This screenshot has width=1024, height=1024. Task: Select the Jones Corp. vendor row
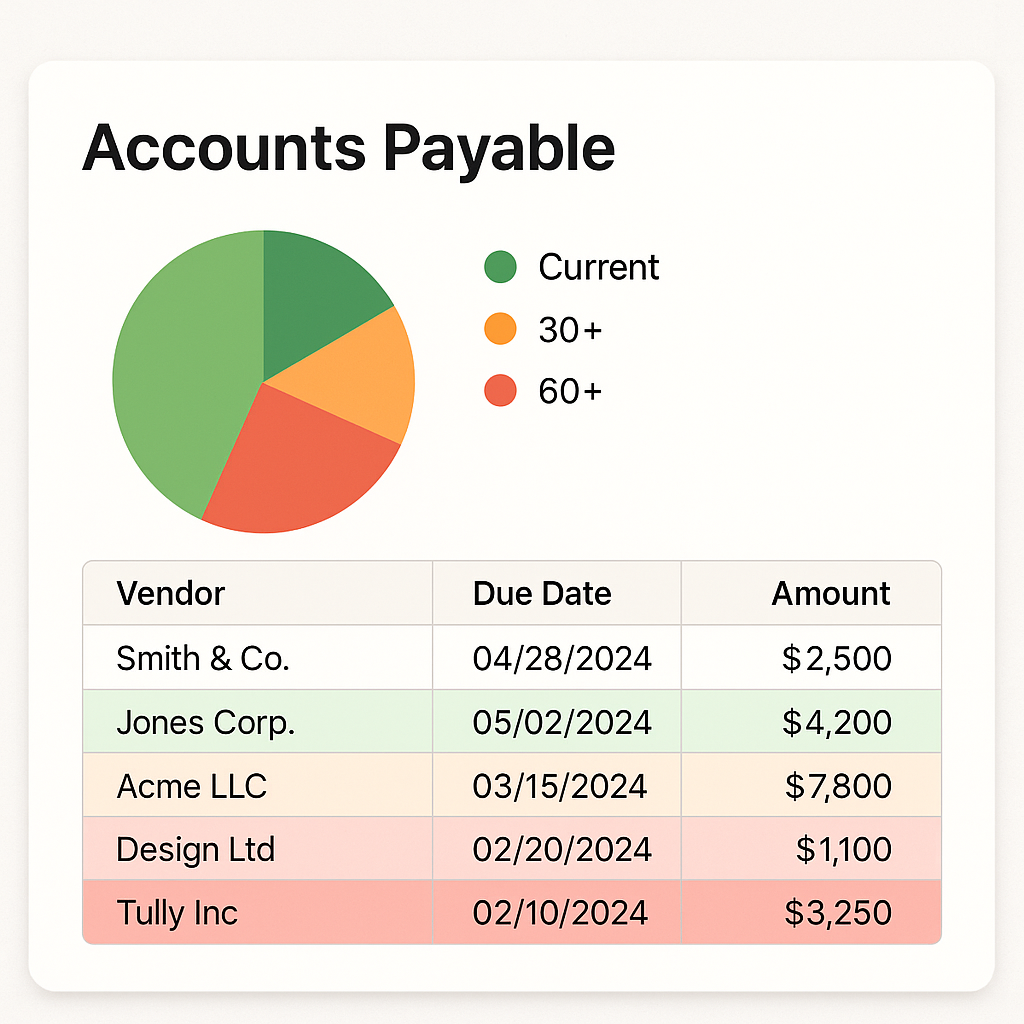click(x=206, y=722)
